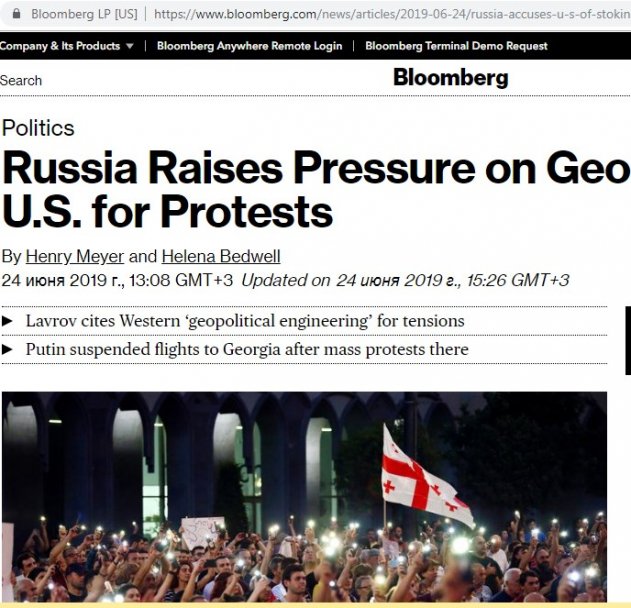Click the Bloomberg logo

coord(450,78)
